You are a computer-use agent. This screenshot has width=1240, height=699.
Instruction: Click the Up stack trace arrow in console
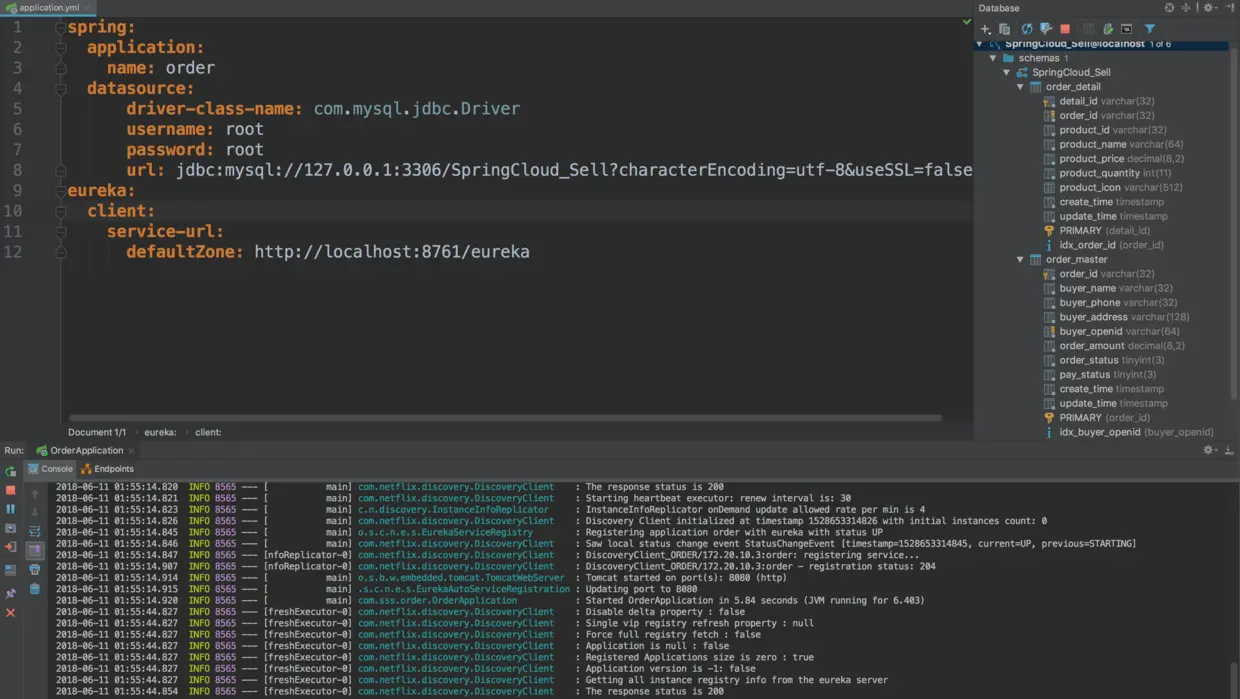click(x=35, y=493)
